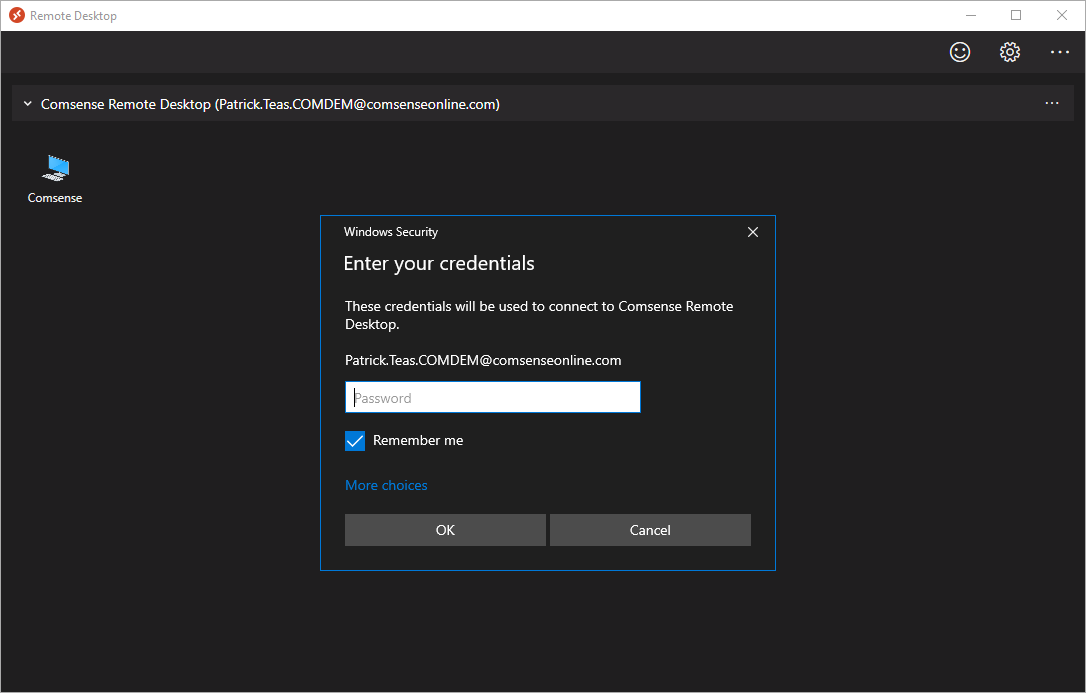Collapse the Comsense Remote Desktop workspace group
This screenshot has width=1086, height=693.
click(x=28, y=104)
